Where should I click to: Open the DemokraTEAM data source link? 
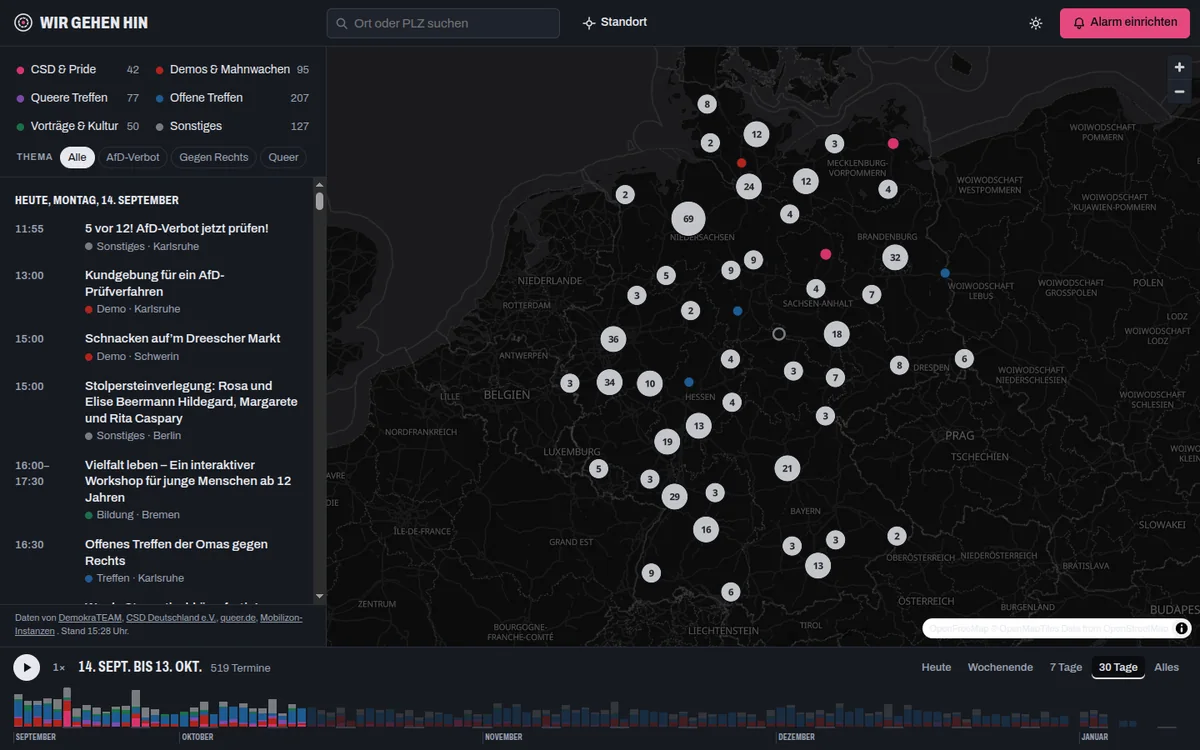90,618
